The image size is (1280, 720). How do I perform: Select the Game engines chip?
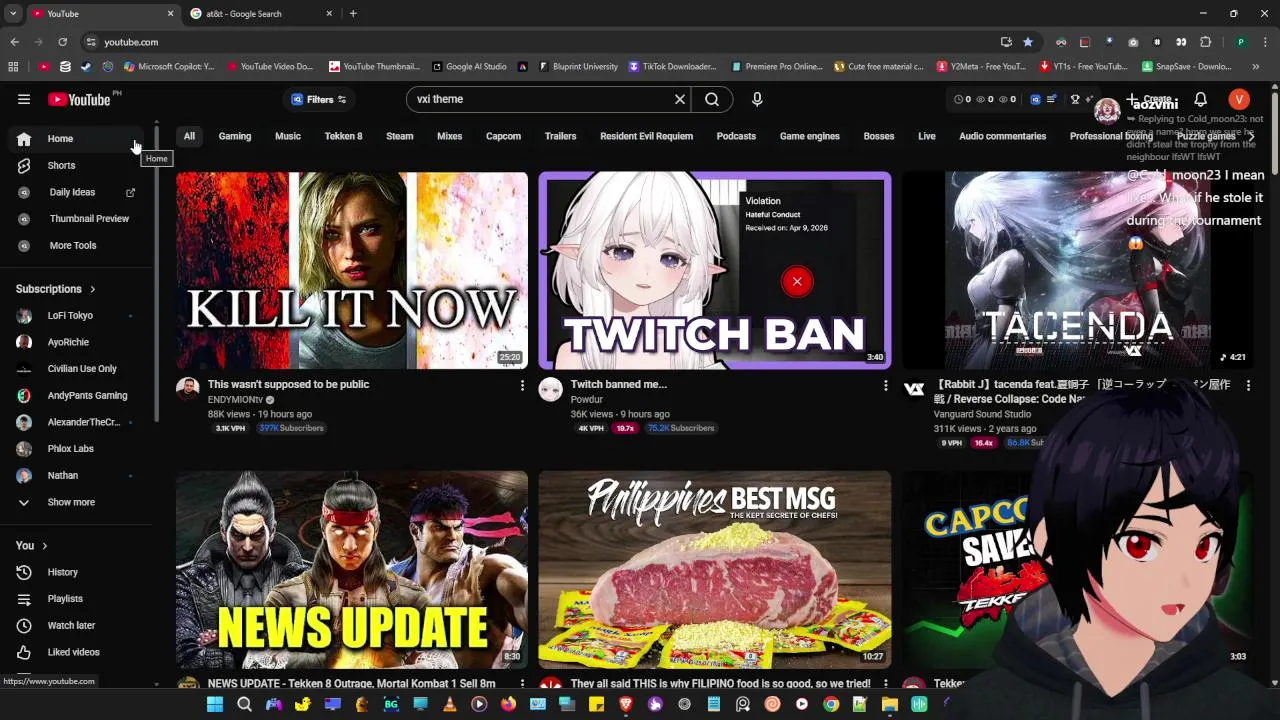[x=810, y=136]
